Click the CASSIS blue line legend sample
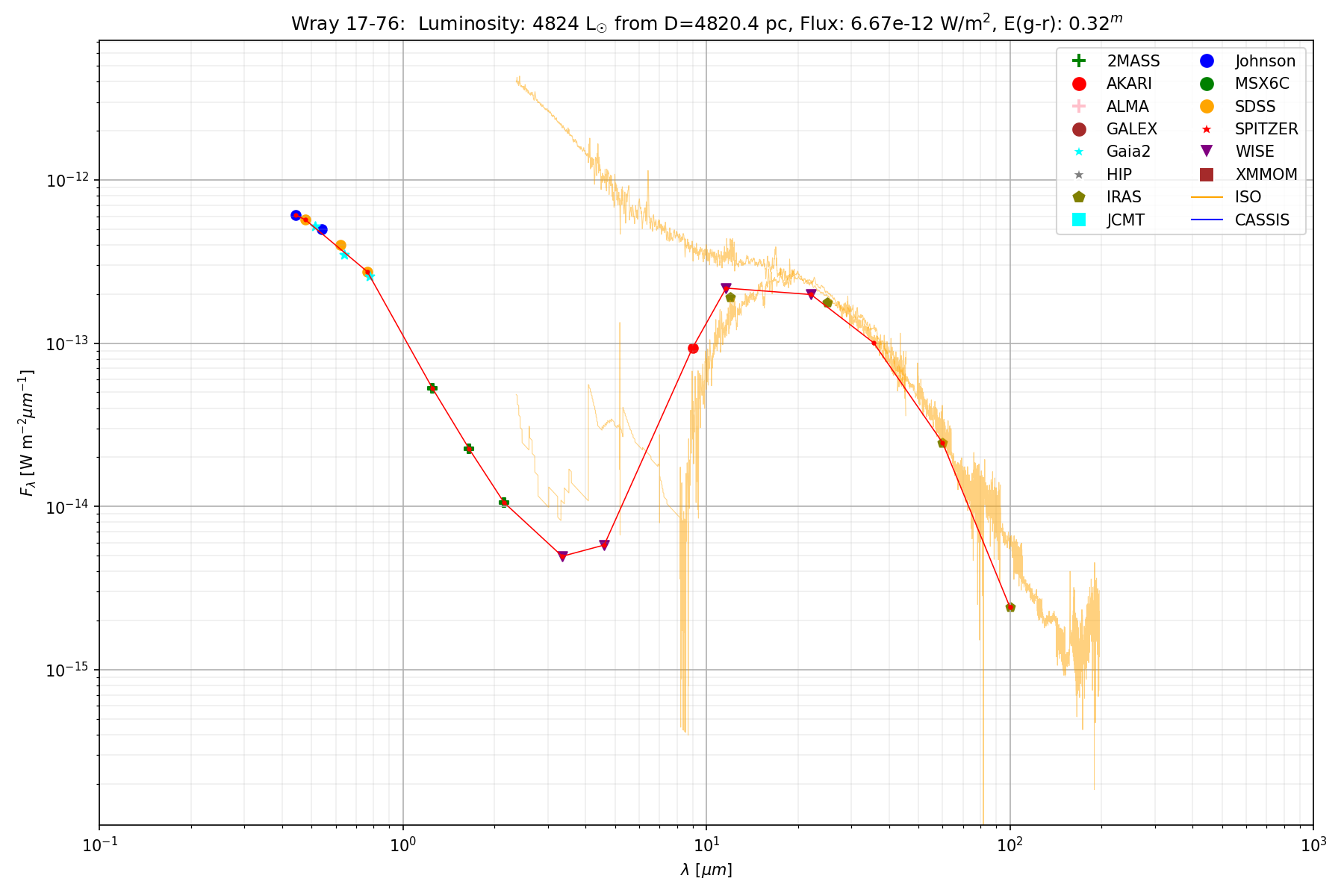This screenshot has height=896, width=1344. click(x=1207, y=220)
